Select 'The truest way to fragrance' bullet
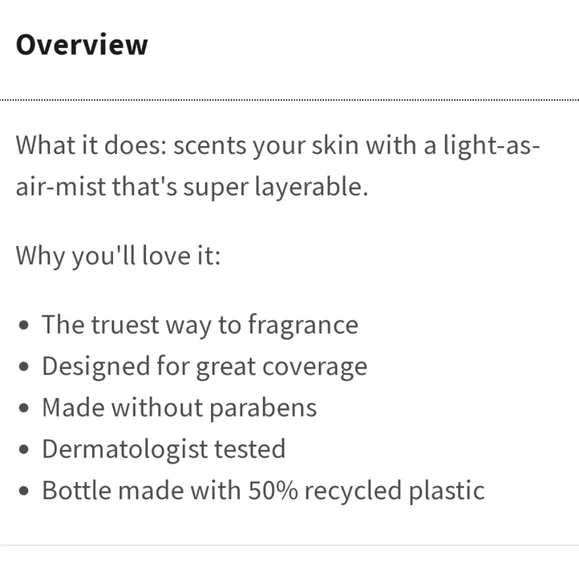The height and width of the screenshot is (580, 579). click(200, 325)
